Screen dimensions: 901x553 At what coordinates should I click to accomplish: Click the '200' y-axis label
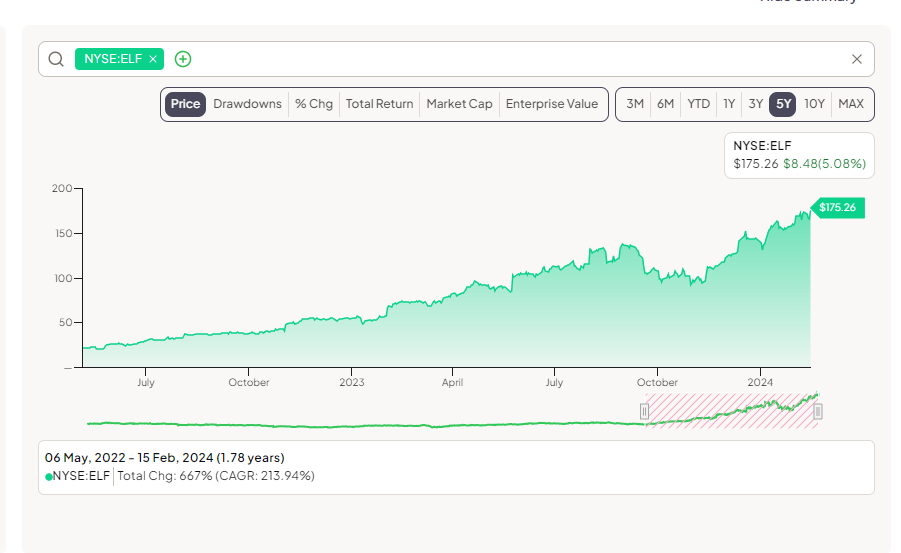62,189
